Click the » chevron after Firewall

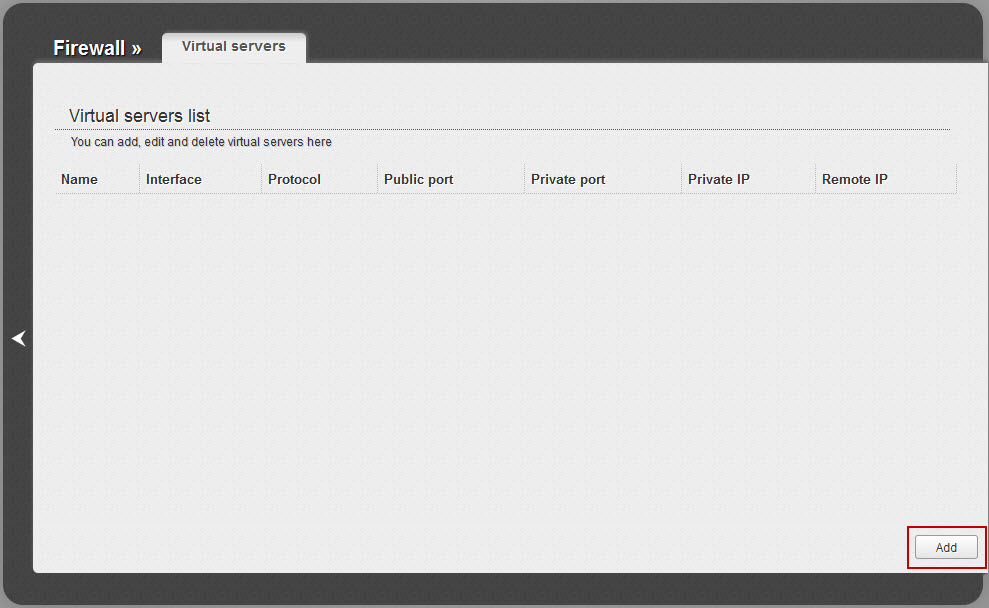coord(137,48)
